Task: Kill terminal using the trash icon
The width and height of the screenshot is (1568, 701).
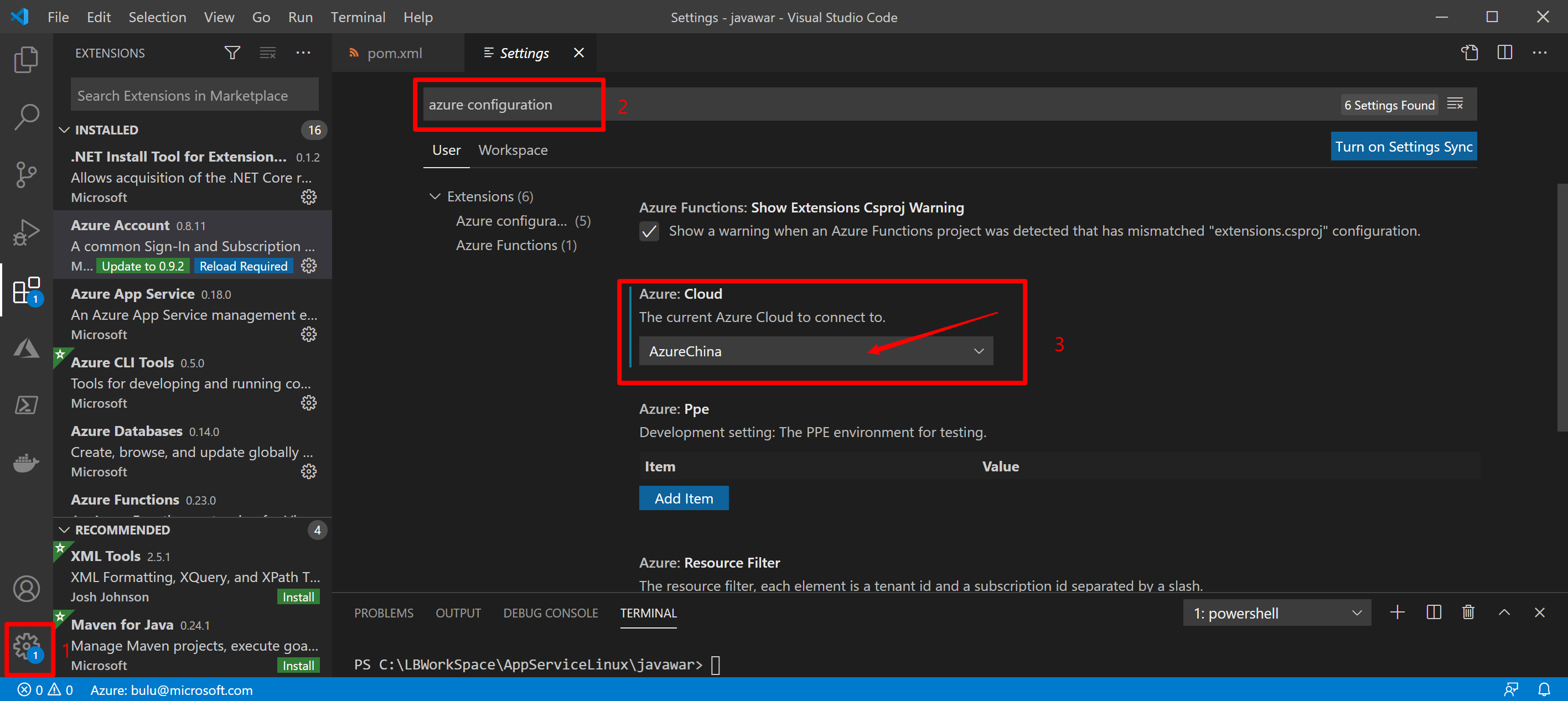Action: point(1468,612)
